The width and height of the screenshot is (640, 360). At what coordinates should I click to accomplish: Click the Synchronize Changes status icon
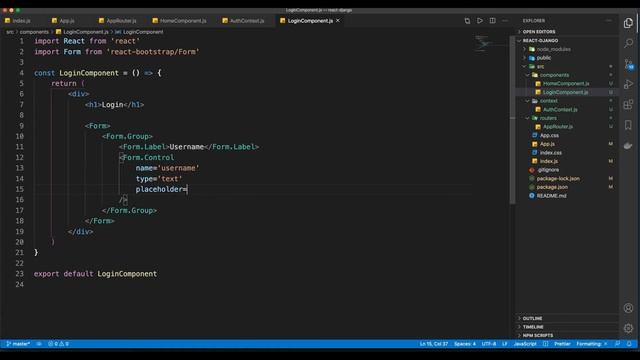pos(39,344)
